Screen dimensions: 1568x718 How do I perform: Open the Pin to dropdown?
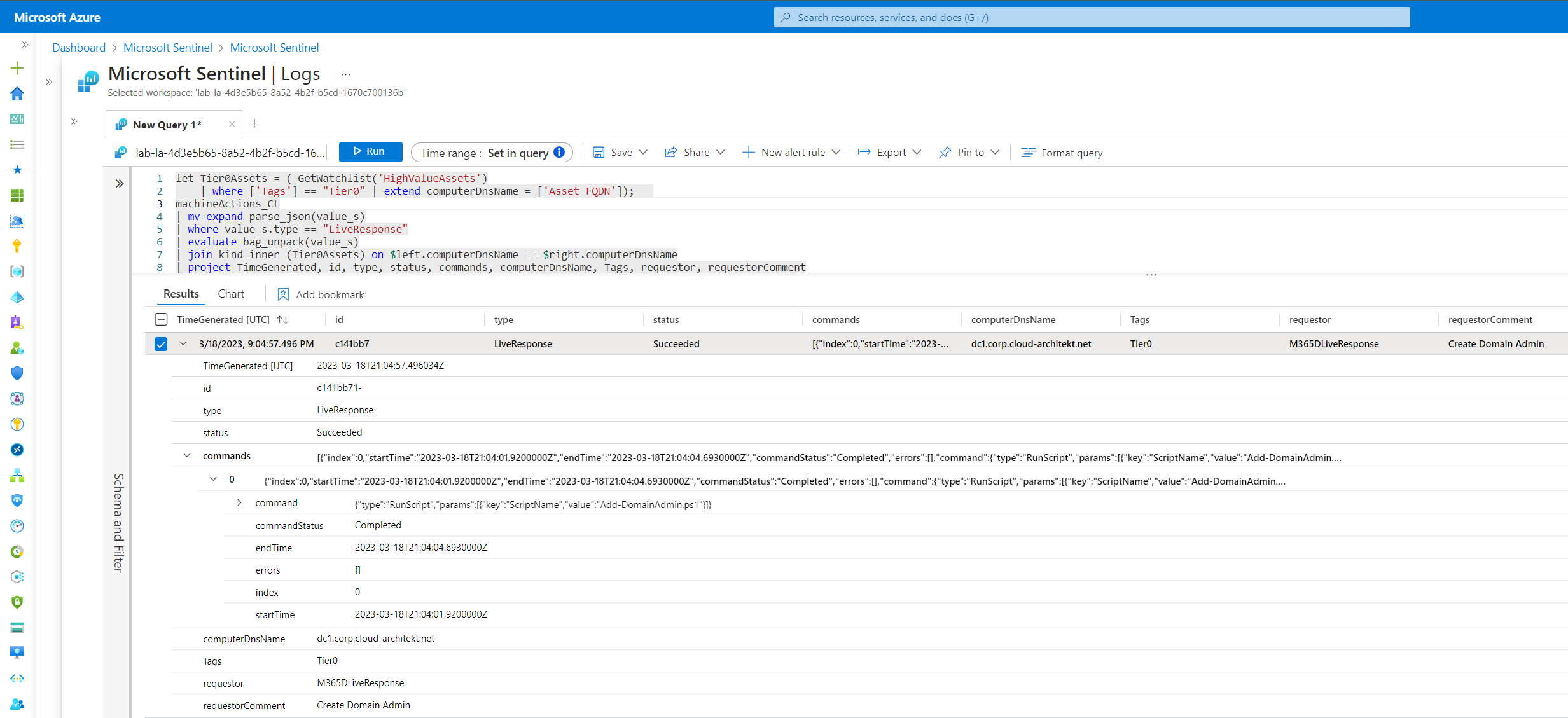click(969, 153)
